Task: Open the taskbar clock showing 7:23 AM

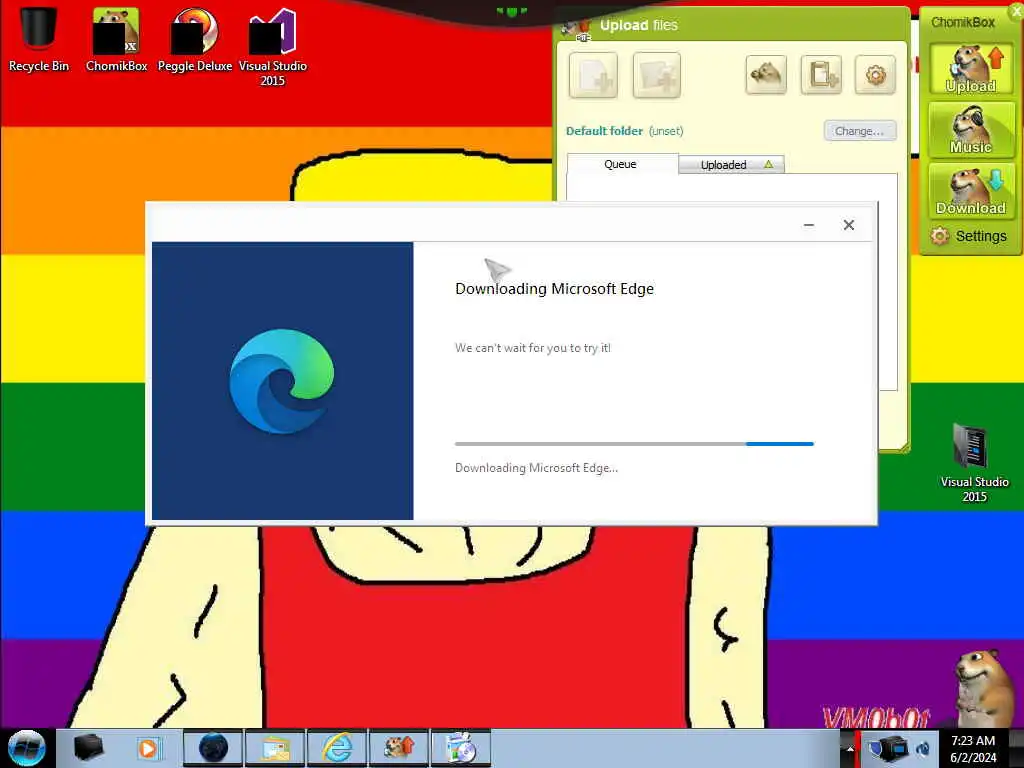Action: [973, 748]
